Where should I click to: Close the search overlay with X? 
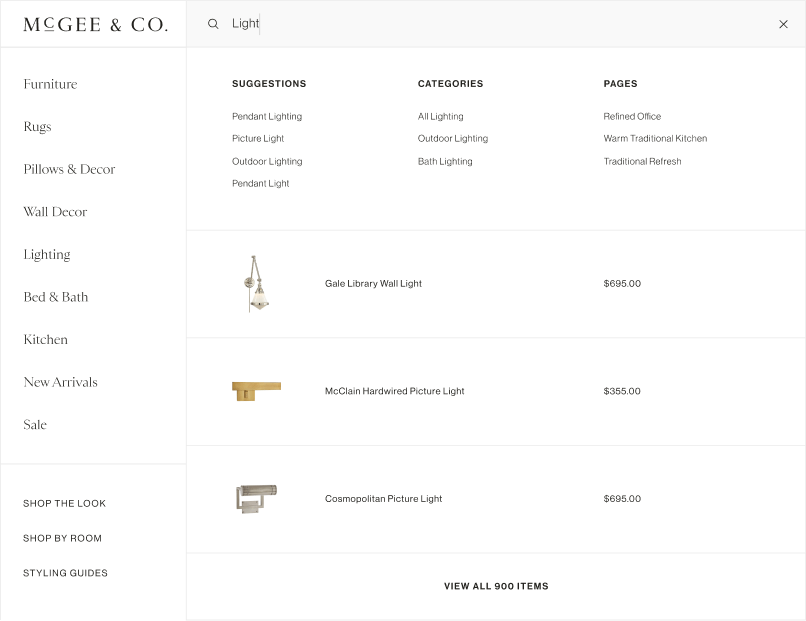tap(783, 24)
